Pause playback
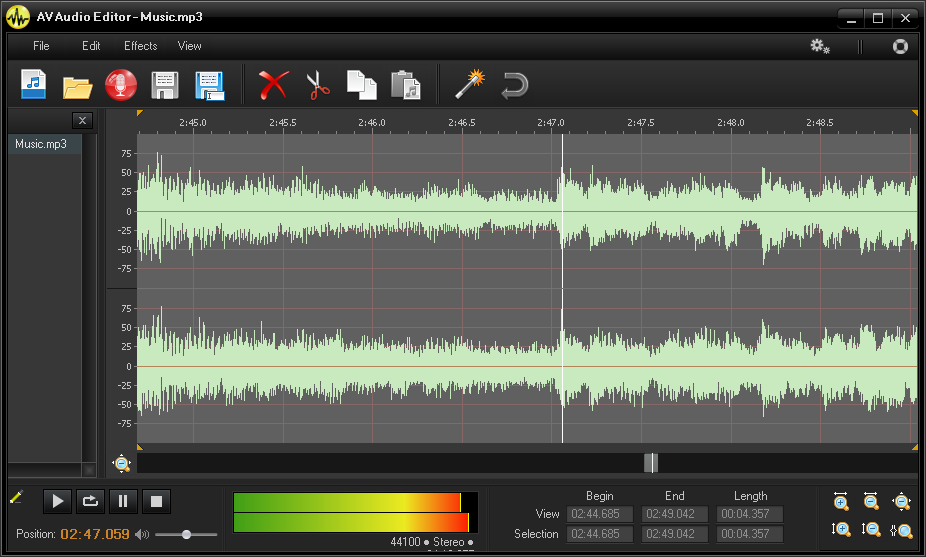This screenshot has width=926, height=557. coord(123,501)
